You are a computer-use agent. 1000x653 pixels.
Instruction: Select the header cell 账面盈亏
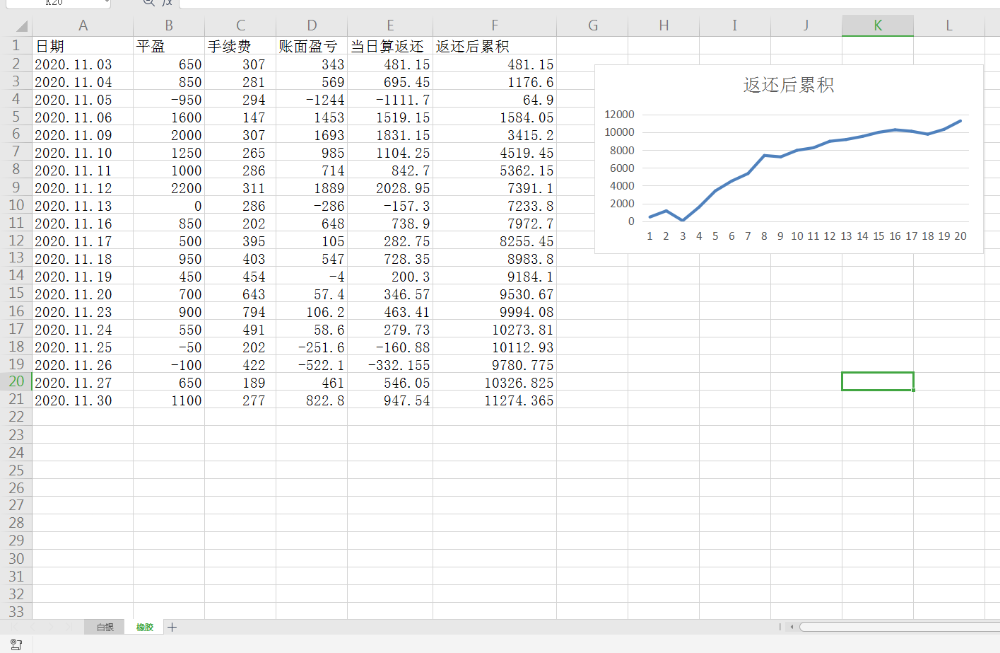[x=312, y=46]
